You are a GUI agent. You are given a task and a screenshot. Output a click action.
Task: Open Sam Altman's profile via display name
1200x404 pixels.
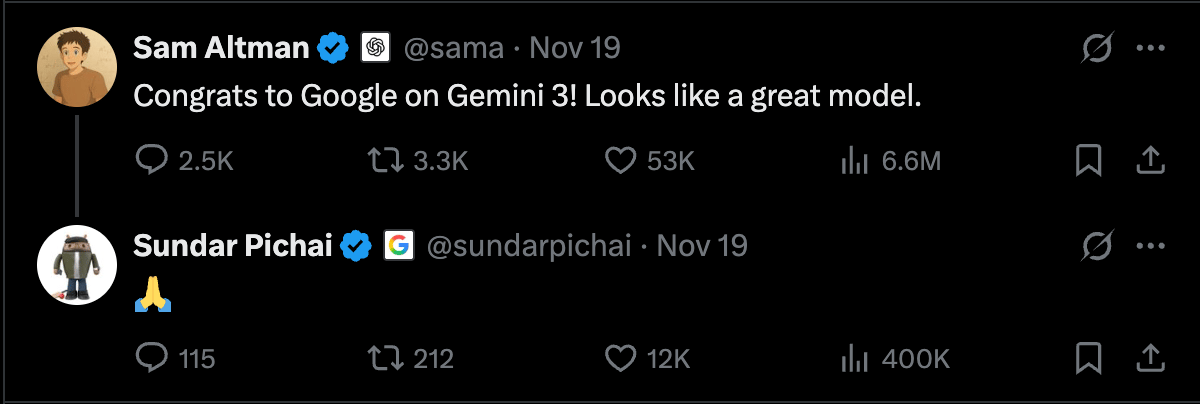click(x=220, y=47)
